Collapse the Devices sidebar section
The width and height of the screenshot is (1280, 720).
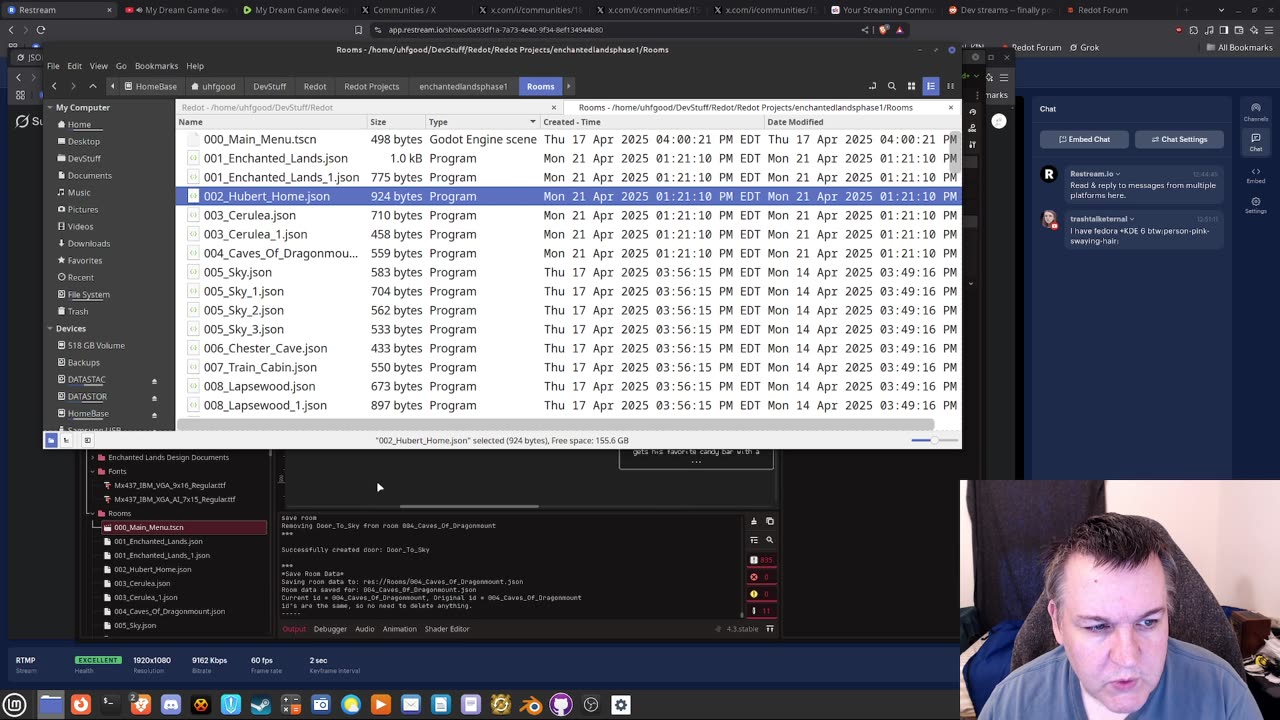50,328
